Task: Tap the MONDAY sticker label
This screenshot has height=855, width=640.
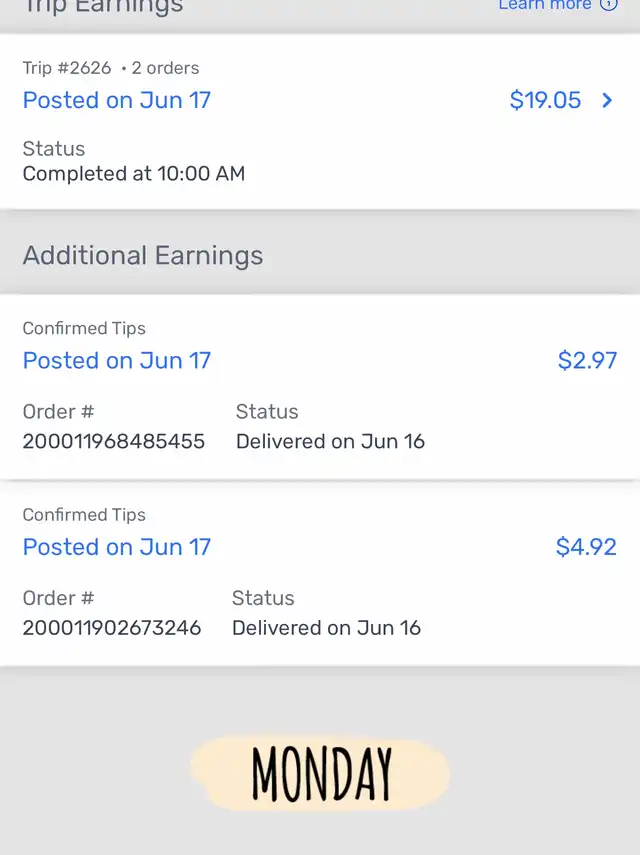Action: (x=321, y=774)
